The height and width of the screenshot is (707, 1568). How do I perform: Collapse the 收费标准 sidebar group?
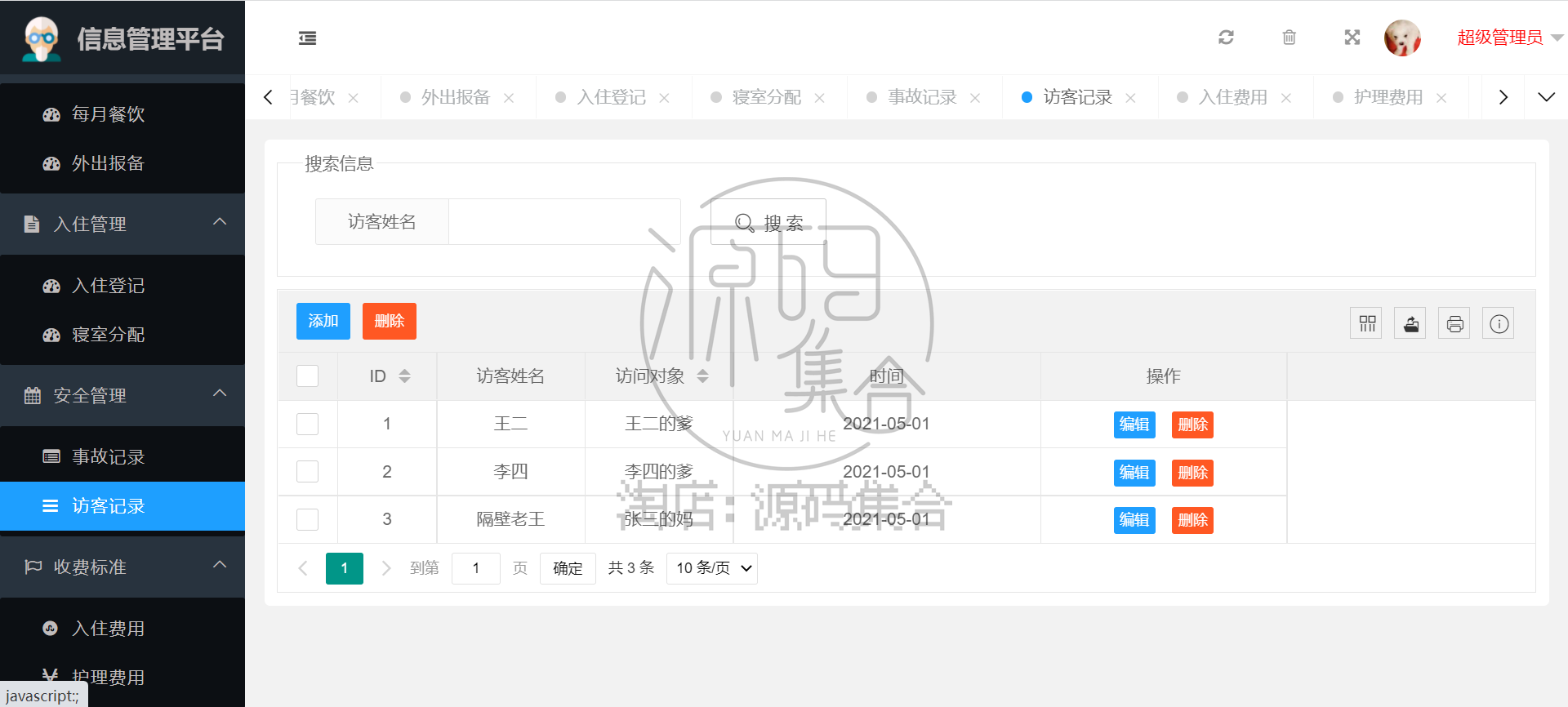click(x=122, y=567)
